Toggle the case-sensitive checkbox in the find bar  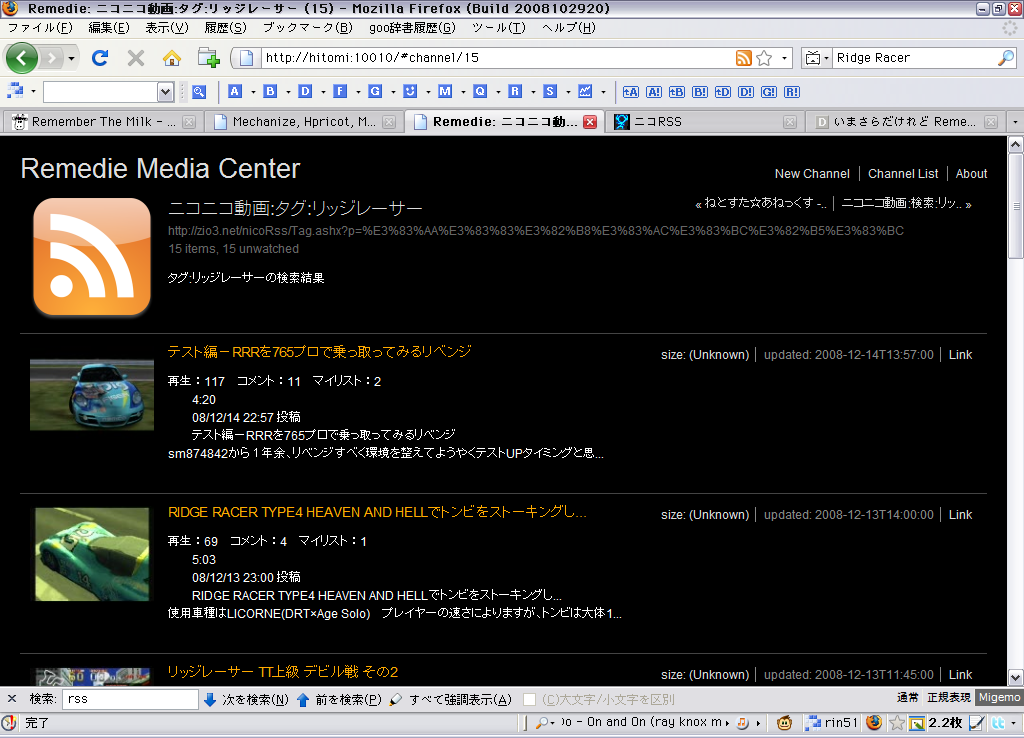530,699
